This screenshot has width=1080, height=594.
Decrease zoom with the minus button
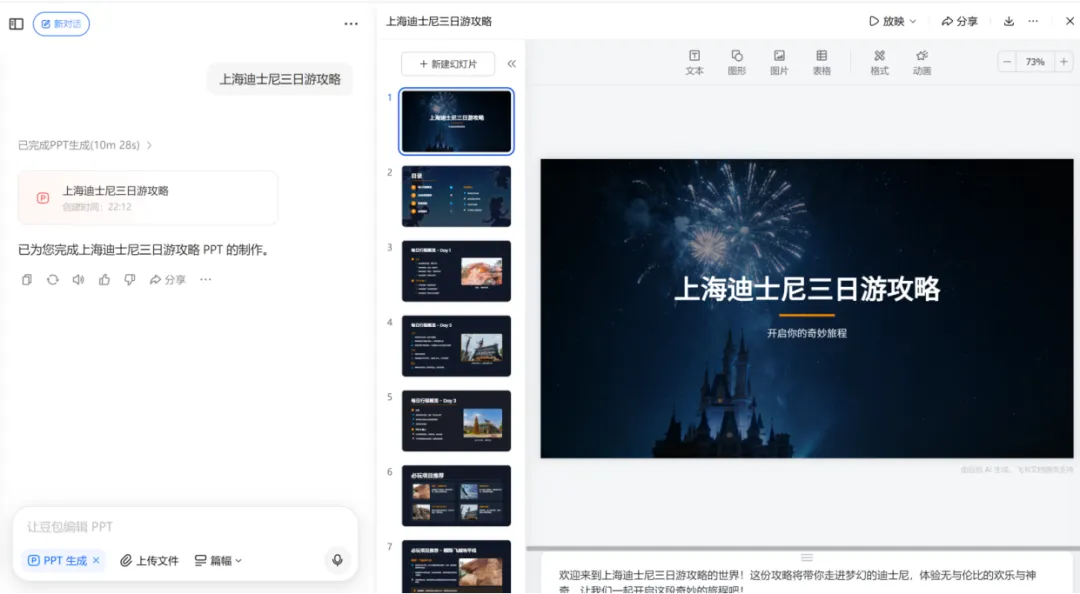coord(1007,62)
